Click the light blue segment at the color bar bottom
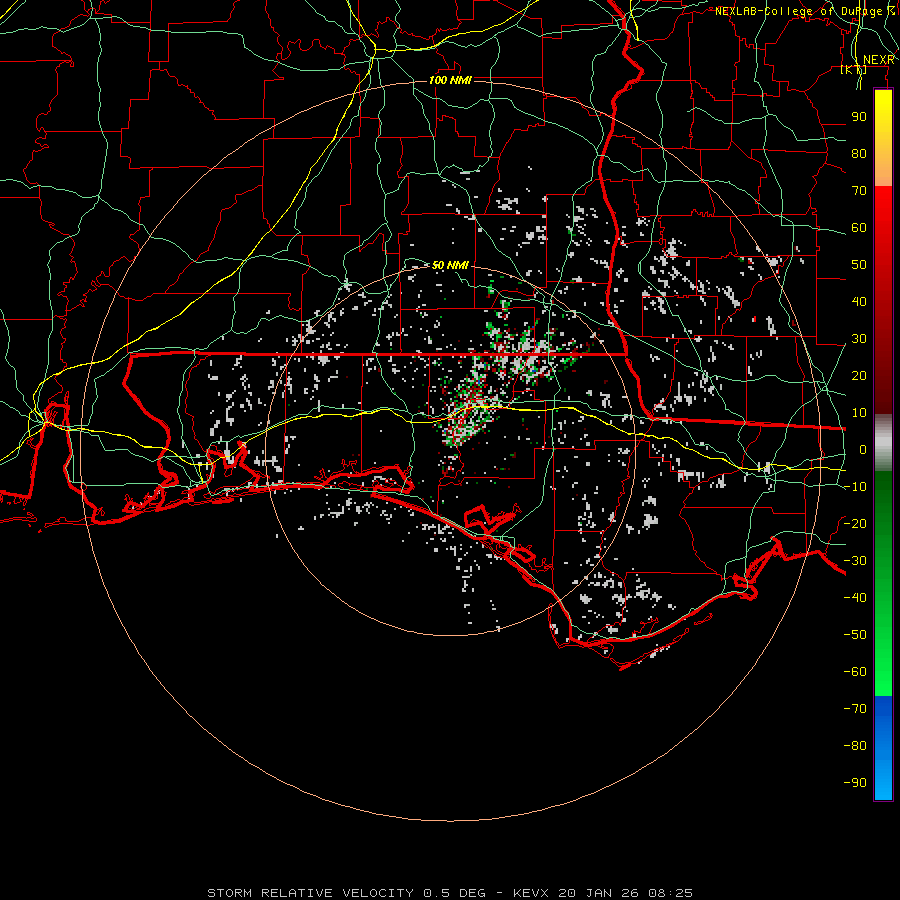This screenshot has height=900, width=900. [x=883, y=781]
